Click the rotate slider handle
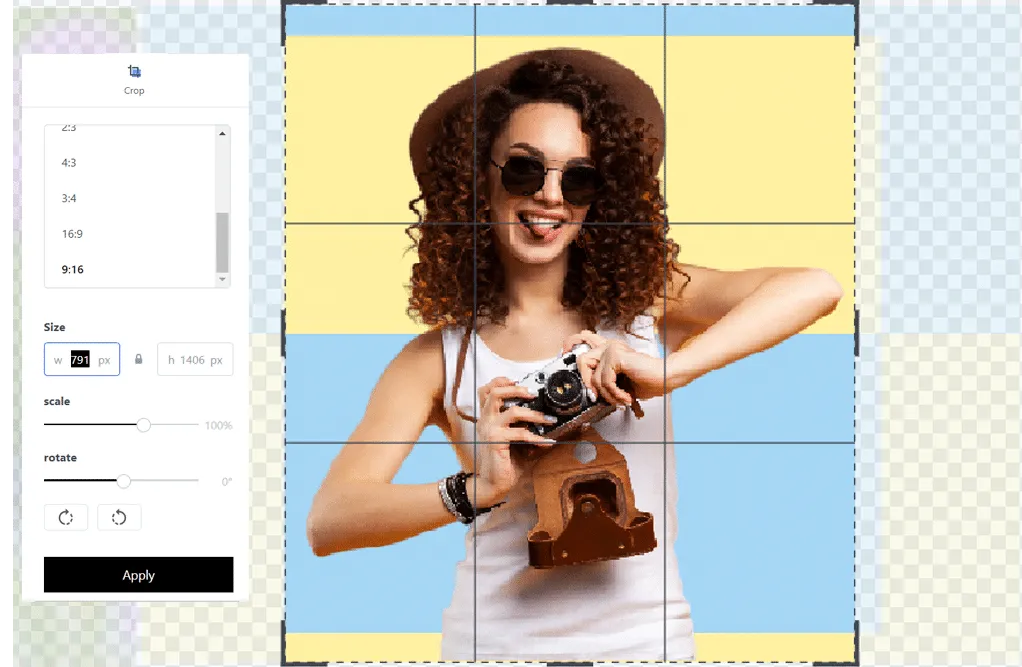Viewport: 1022px width, 667px height. (x=124, y=481)
